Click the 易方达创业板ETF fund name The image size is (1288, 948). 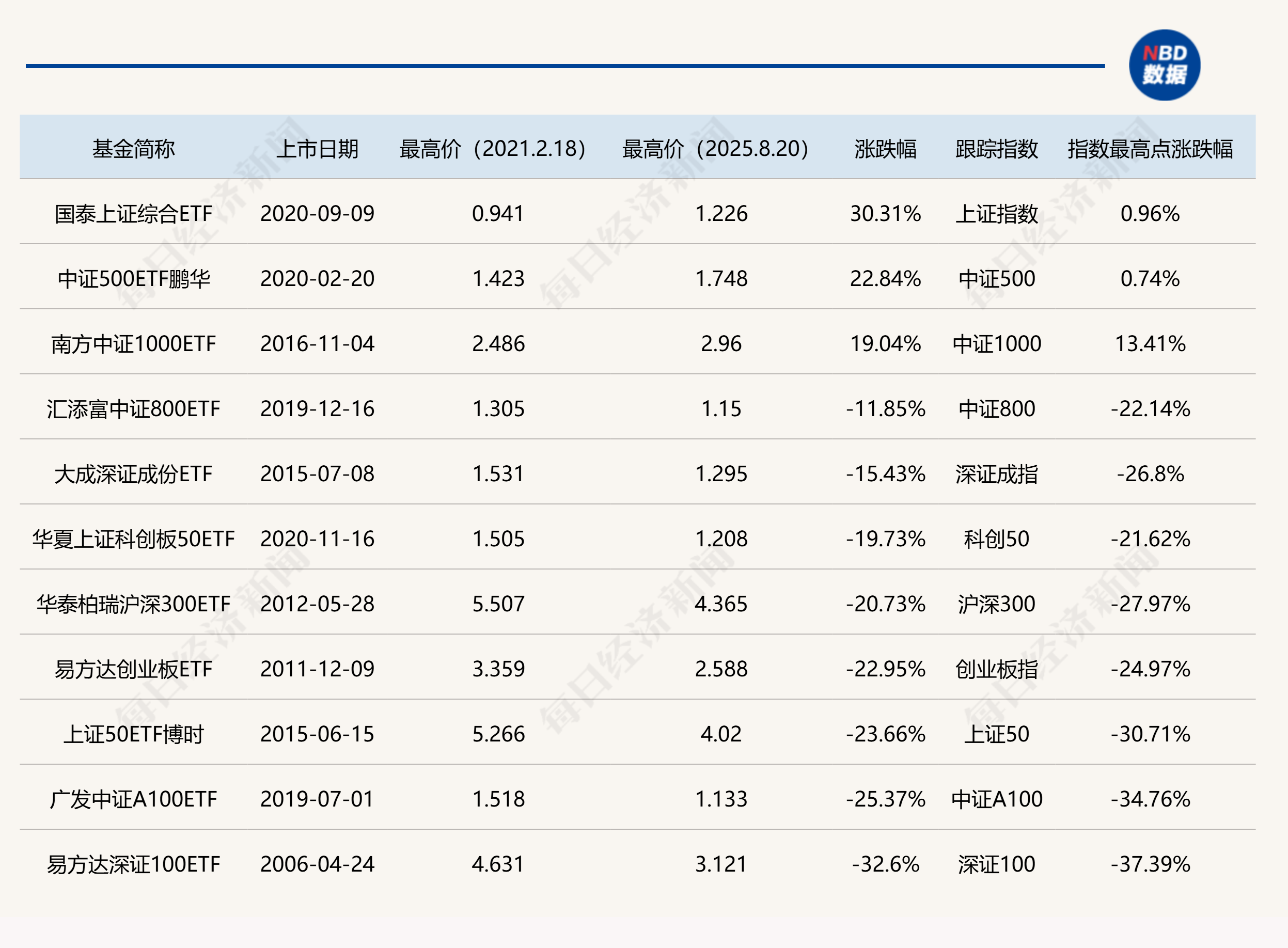[x=133, y=669]
